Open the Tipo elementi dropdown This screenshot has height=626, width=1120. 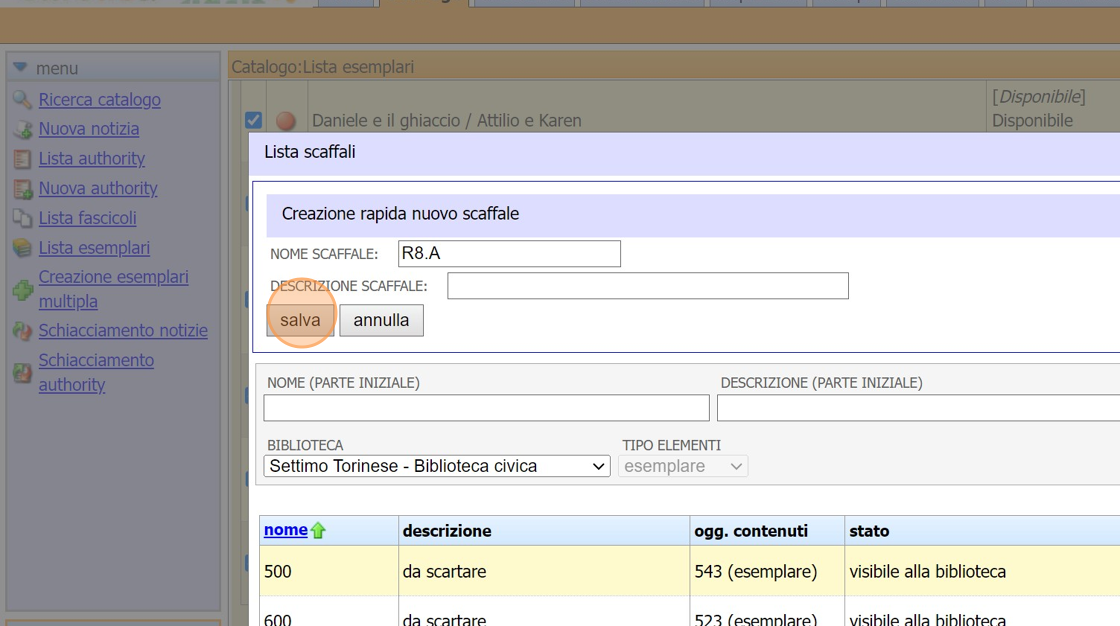(x=683, y=466)
